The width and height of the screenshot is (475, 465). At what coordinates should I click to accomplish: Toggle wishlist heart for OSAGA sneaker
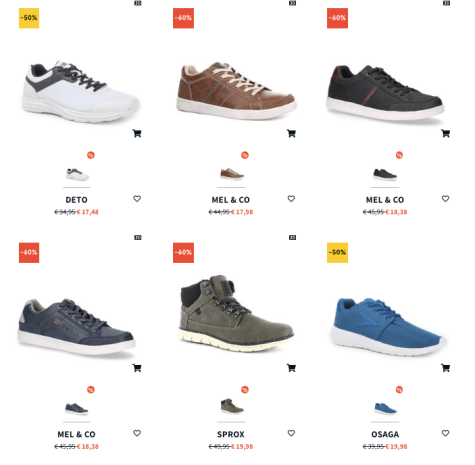pyautogui.click(x=446, y=433)
